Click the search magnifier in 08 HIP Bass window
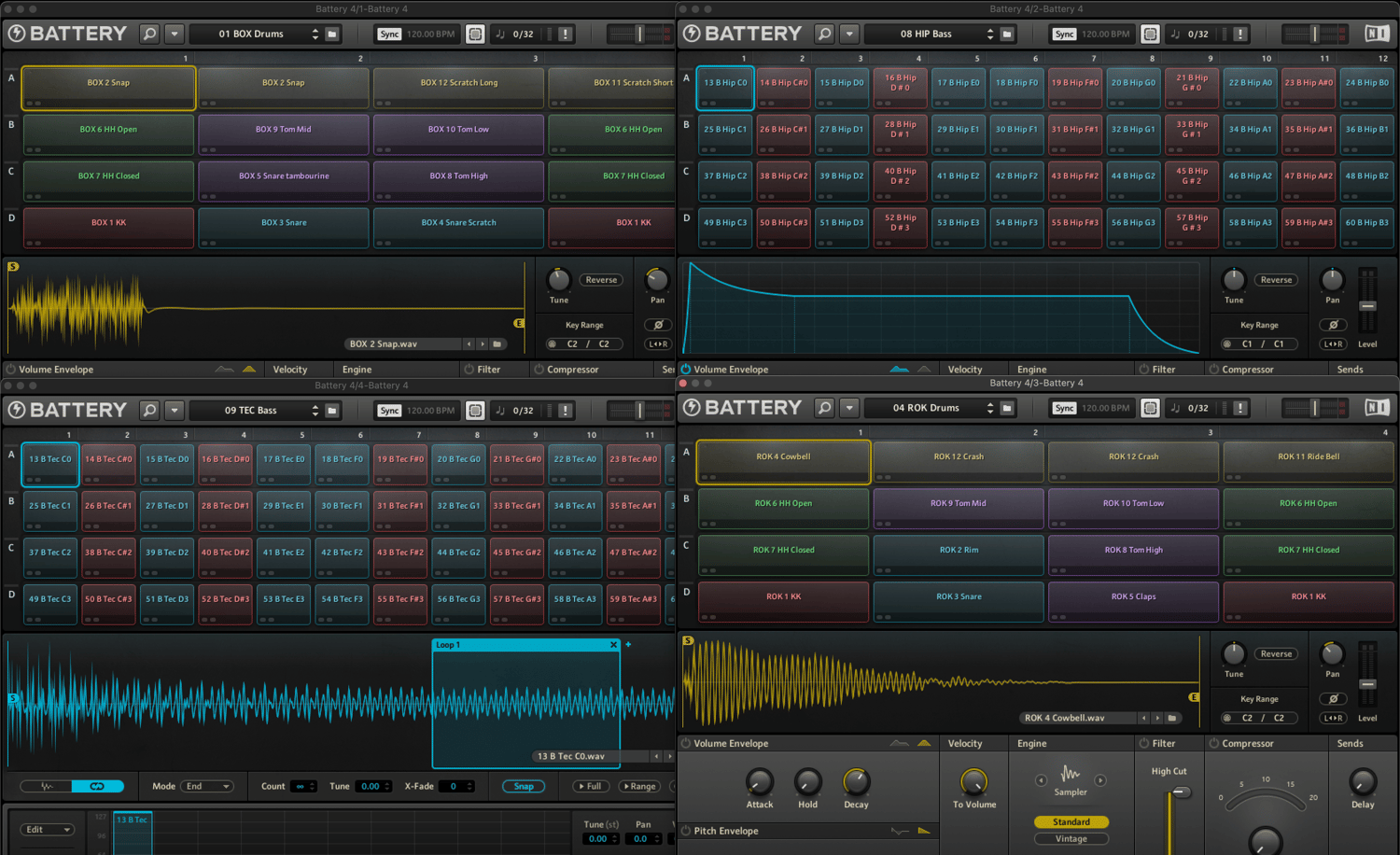 (824, 35)
